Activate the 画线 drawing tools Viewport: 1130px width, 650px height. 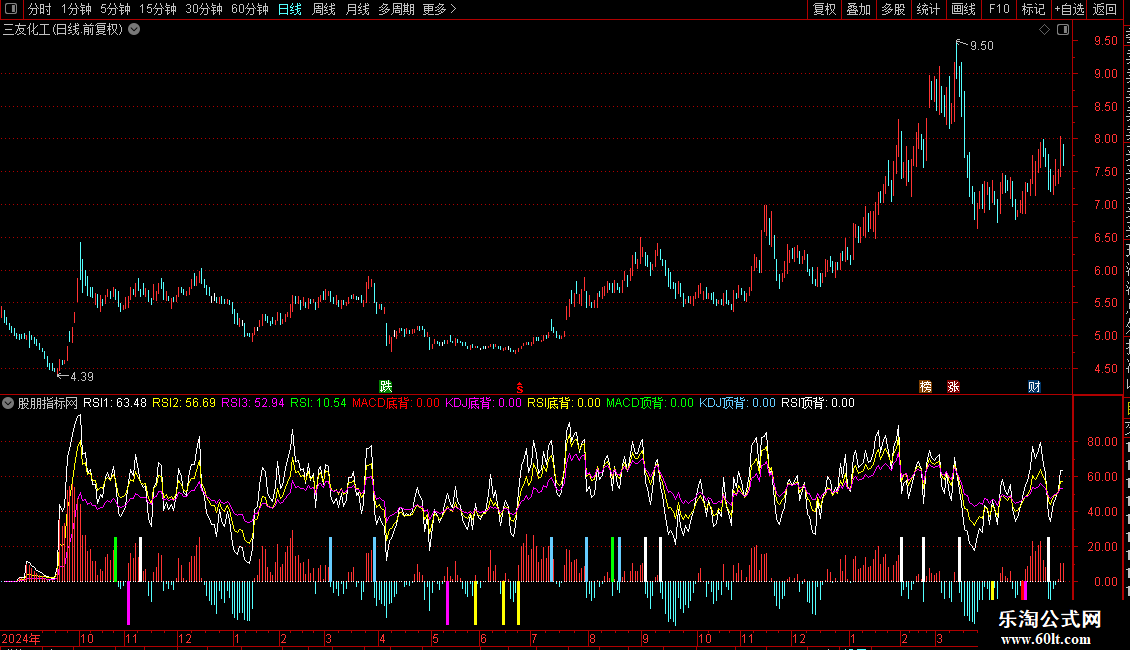[964, 9]
